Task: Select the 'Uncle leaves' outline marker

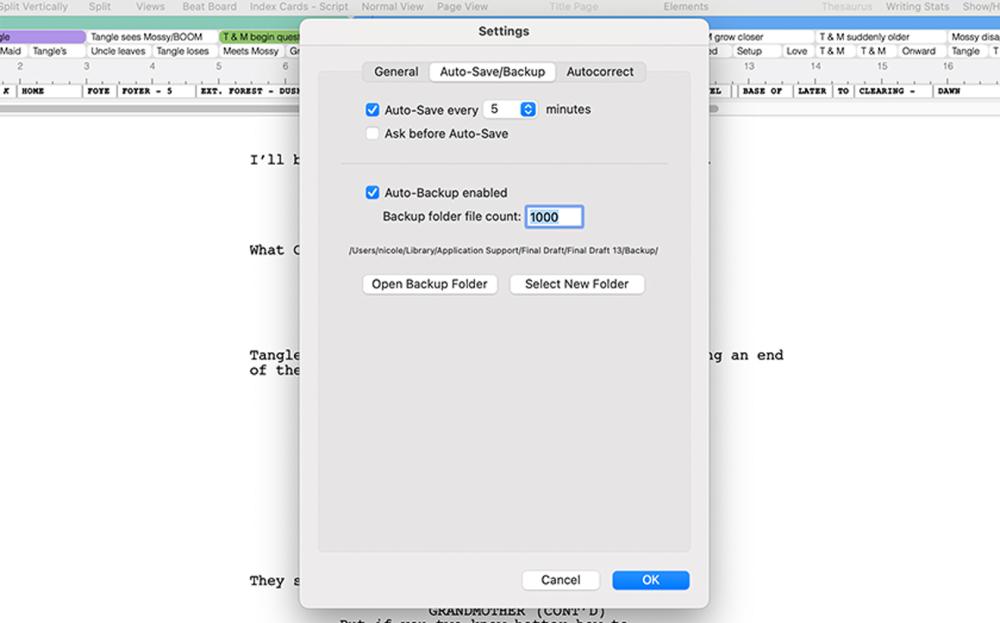Action: pos(118,51)
